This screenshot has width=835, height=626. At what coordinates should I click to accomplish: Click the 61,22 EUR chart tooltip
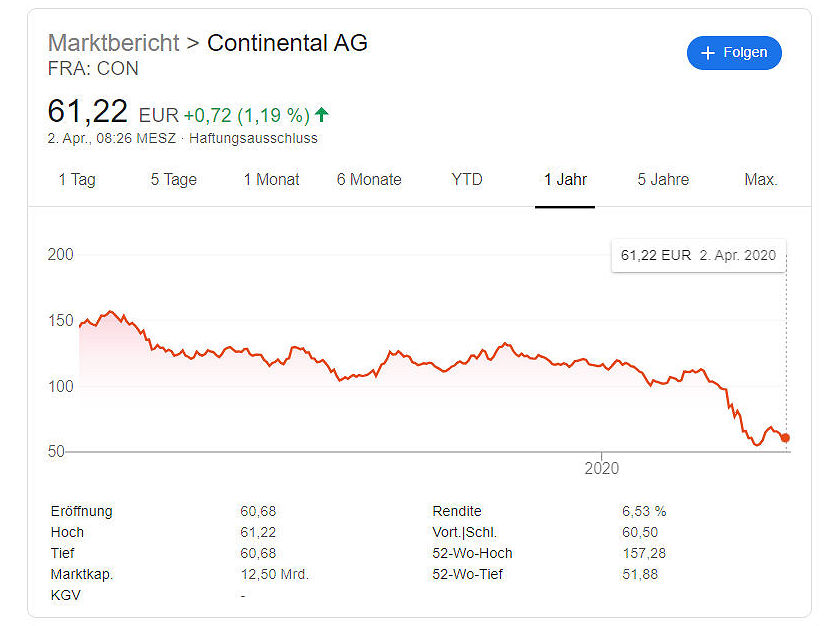(698, 256)
